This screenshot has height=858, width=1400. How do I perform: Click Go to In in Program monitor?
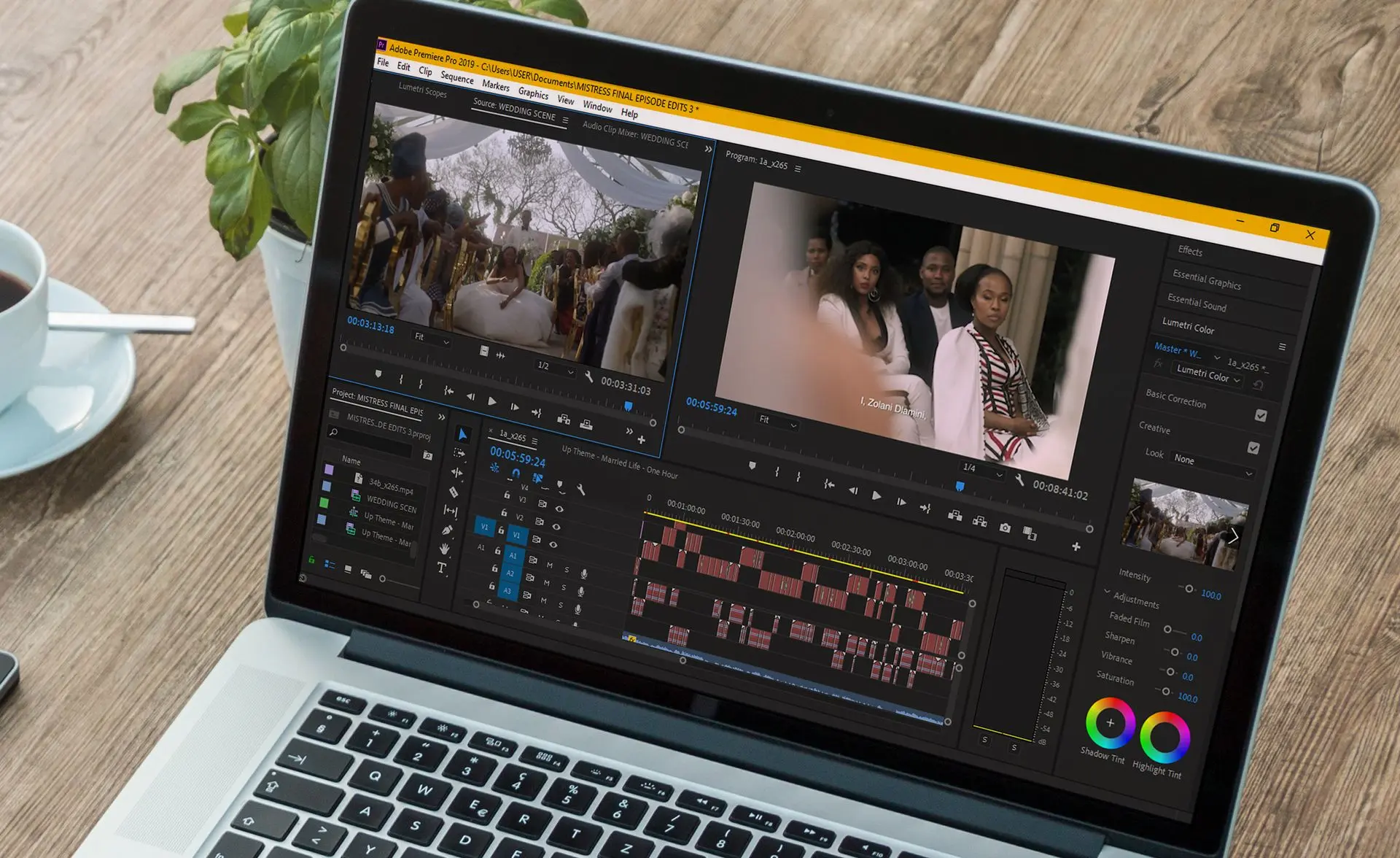(x=829, y=484)
